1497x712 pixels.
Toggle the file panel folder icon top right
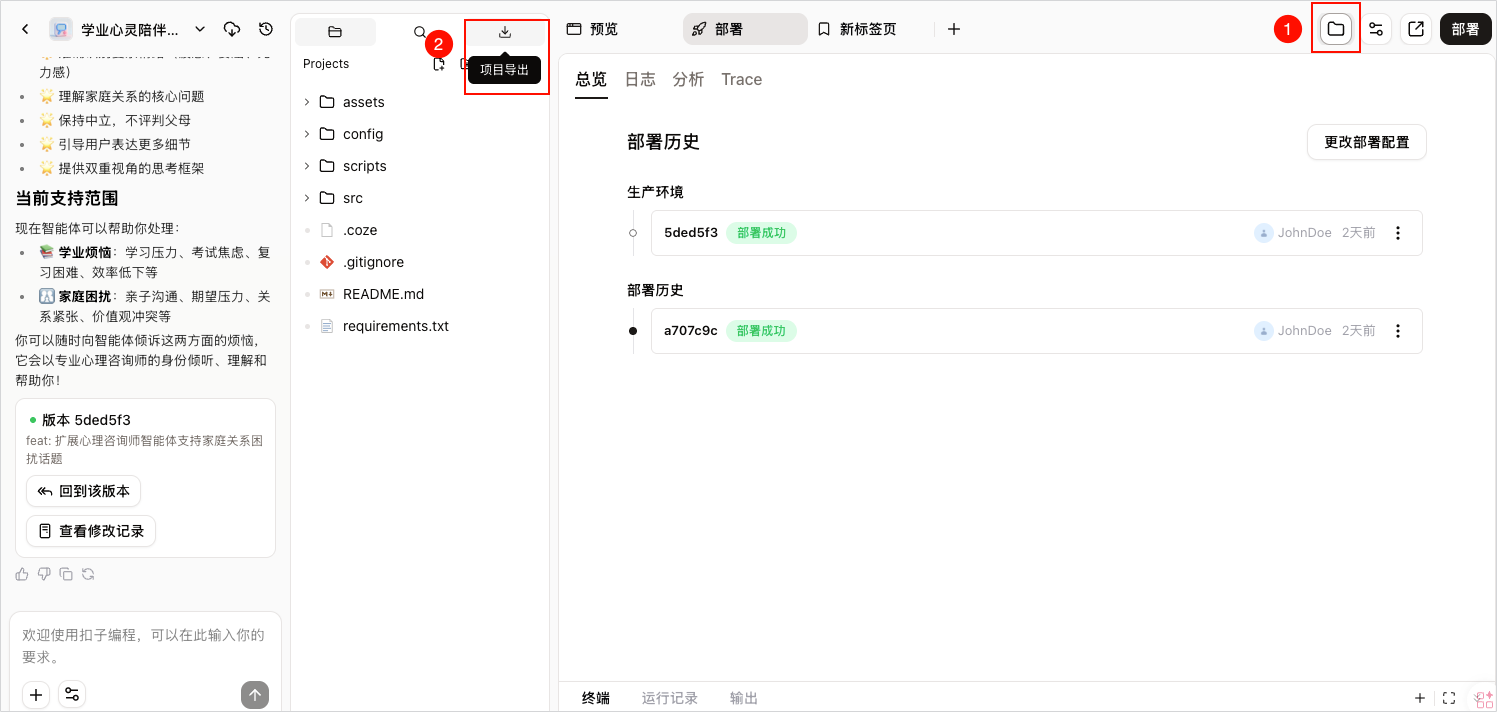point(1335,30)
